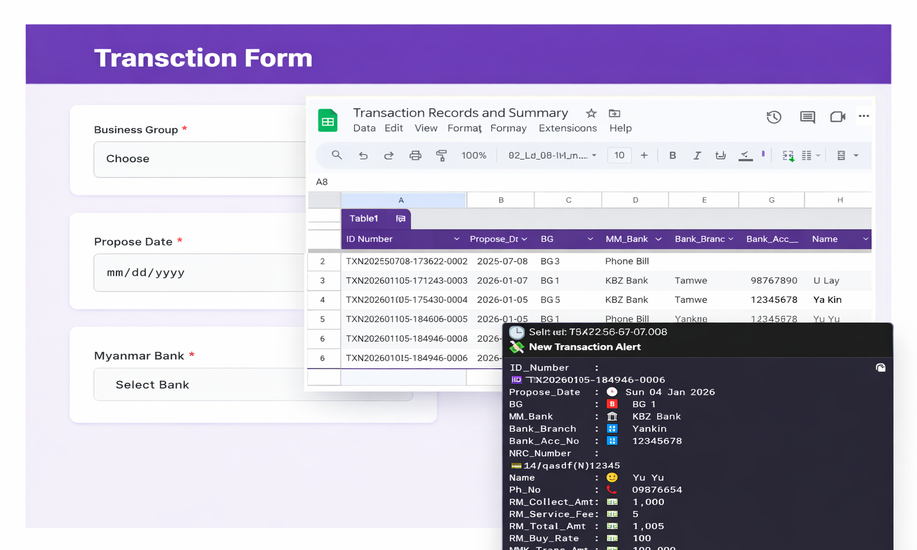Increase font size with plus icon
This screenshot has width=917, height=550.
pyautogui.click(x=644, y=155)
